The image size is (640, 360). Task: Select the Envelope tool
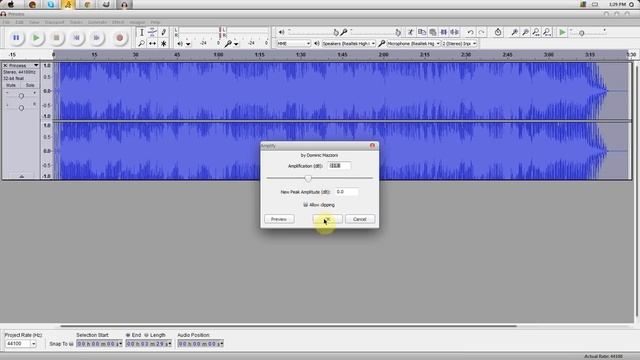click(152, 32)
